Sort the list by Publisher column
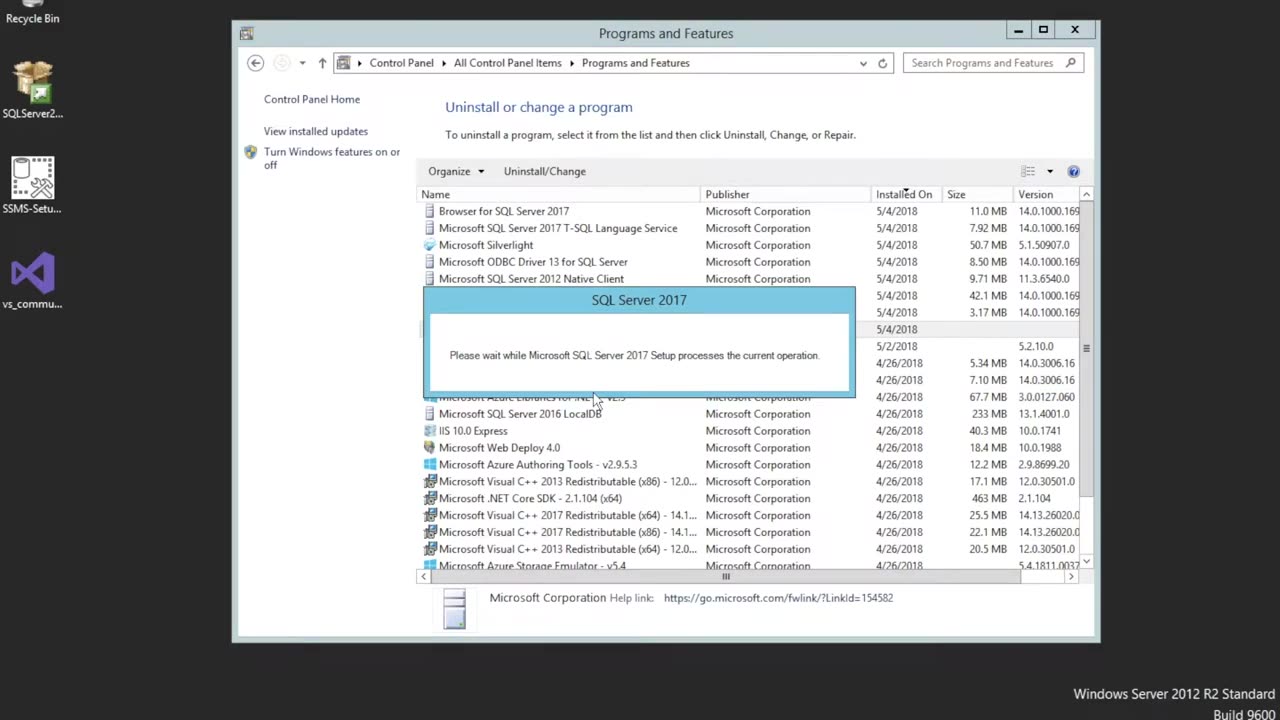Screen dimensions: 1280x720 click(x=786, y=195)
